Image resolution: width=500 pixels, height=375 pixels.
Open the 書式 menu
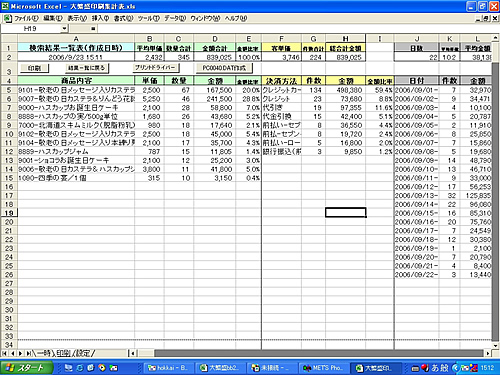click(123, 18)
